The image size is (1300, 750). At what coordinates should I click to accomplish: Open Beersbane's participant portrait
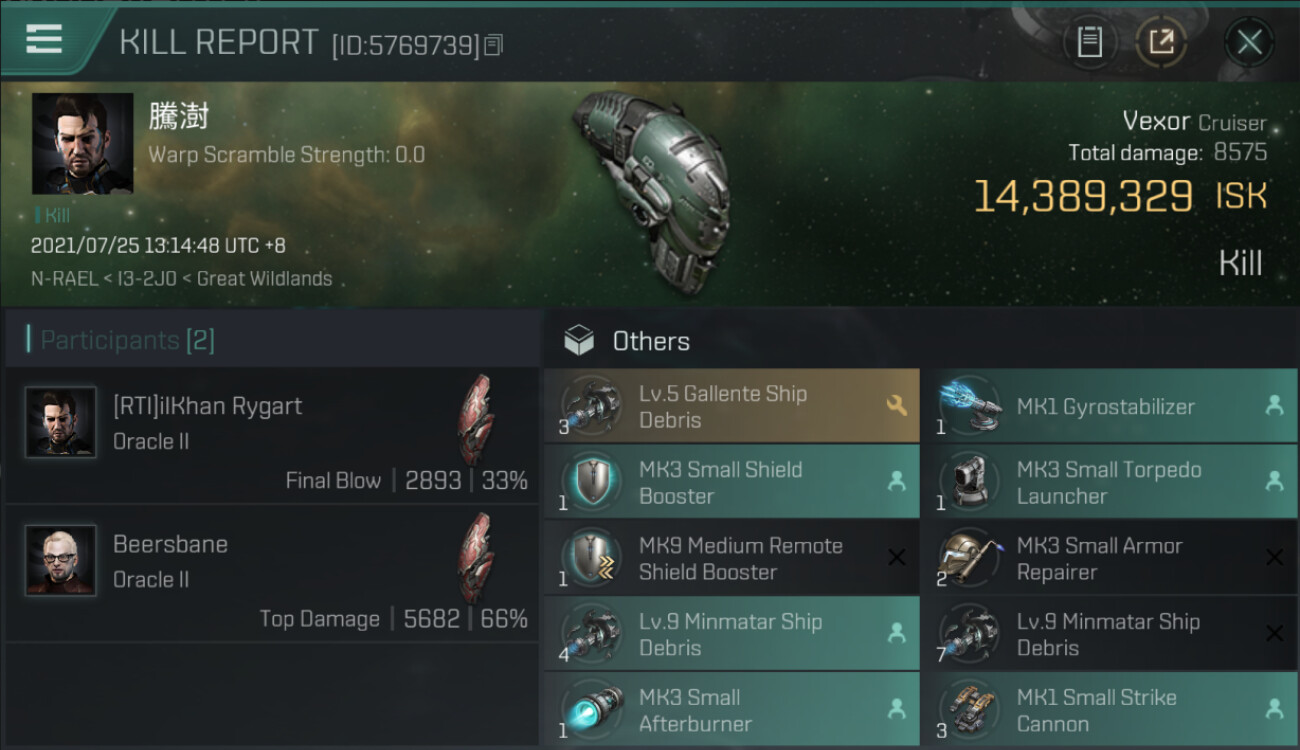coord(61,560)
